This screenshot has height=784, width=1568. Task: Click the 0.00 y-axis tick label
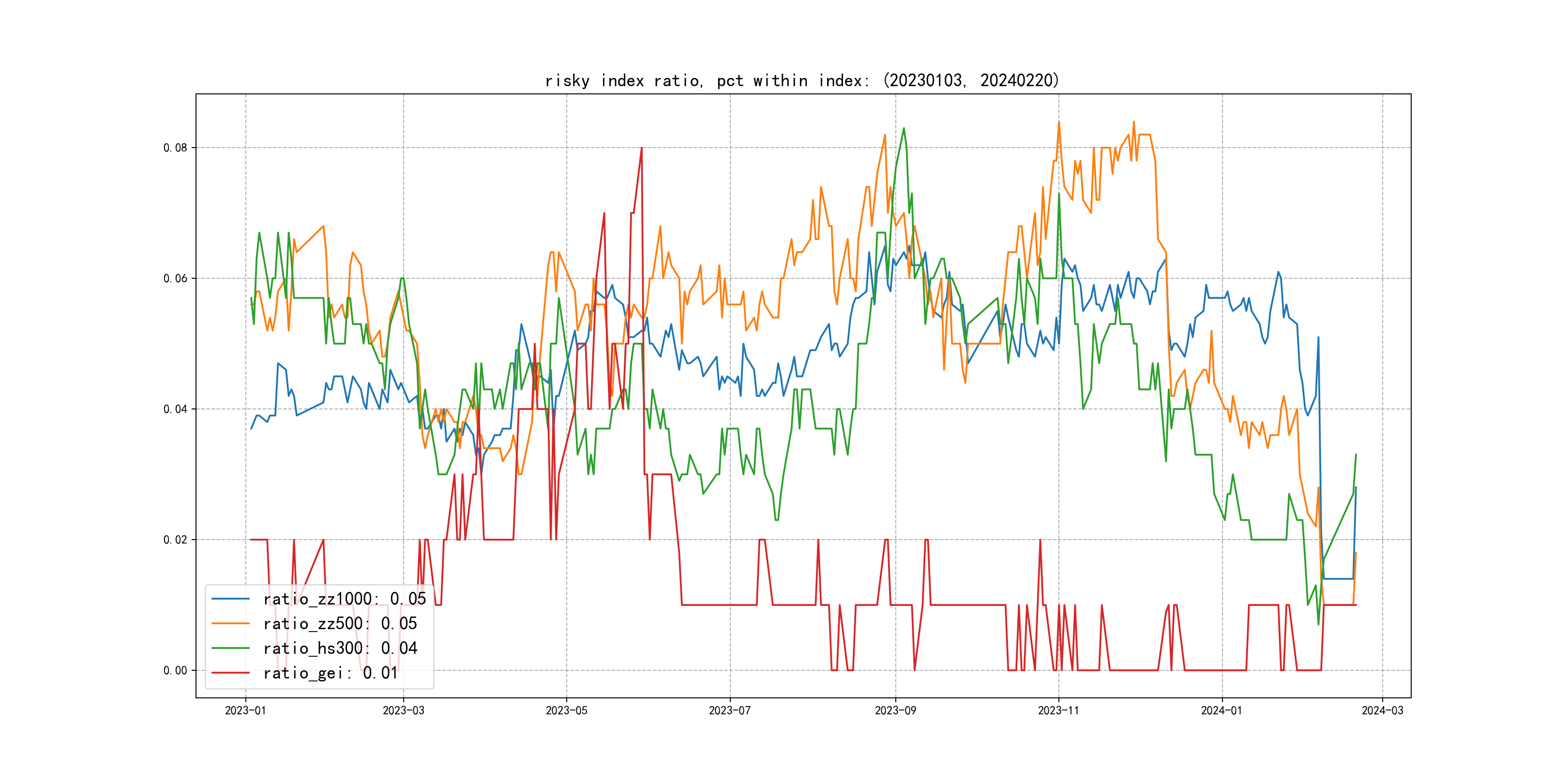tap(175, 671)
